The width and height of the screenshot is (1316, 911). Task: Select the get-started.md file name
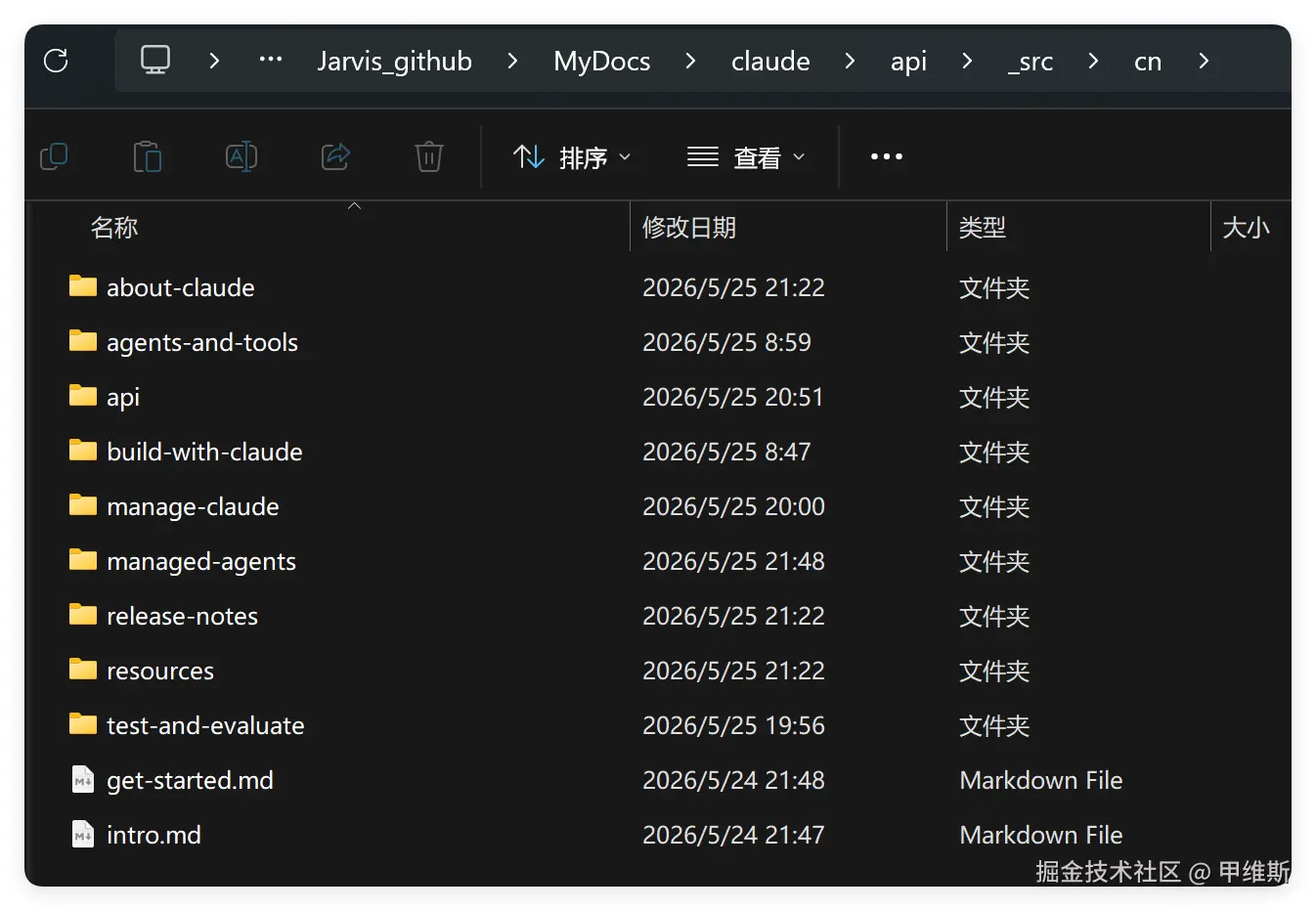(x=190, y=780)
